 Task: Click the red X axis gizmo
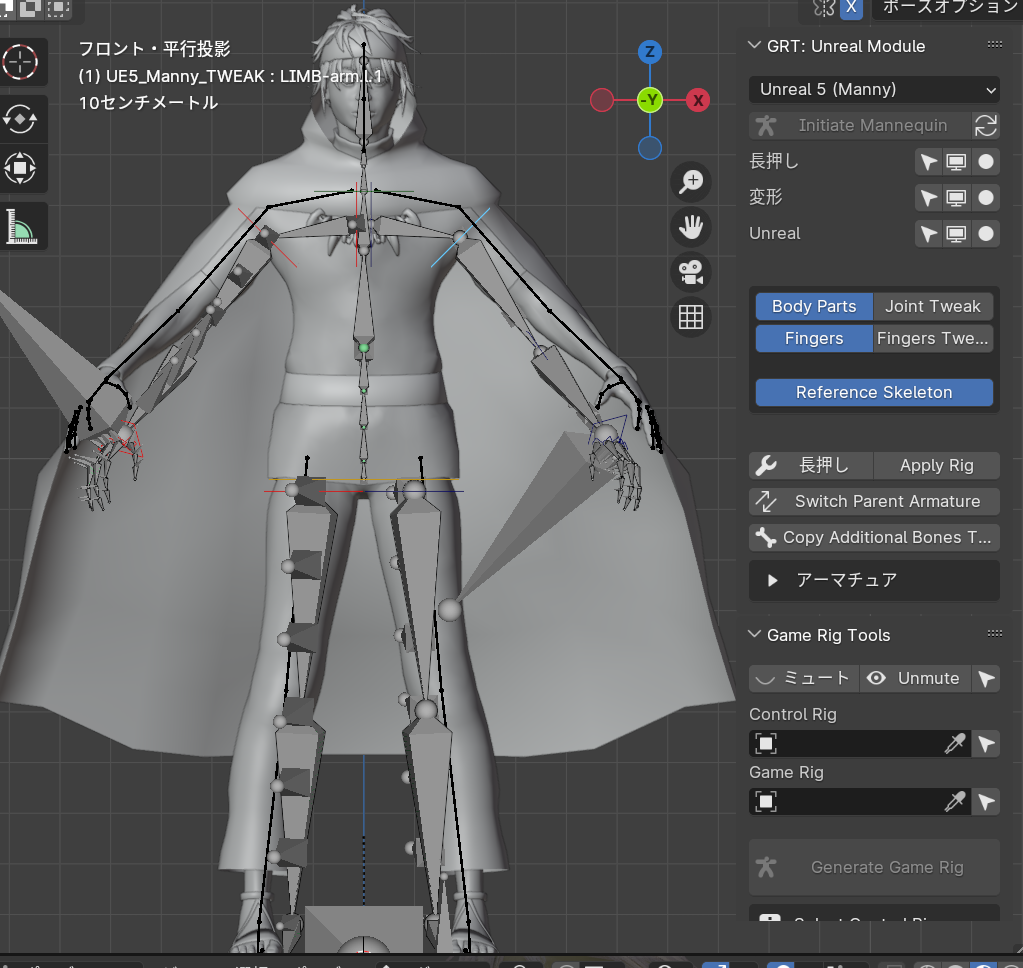[x=698, y=100]
